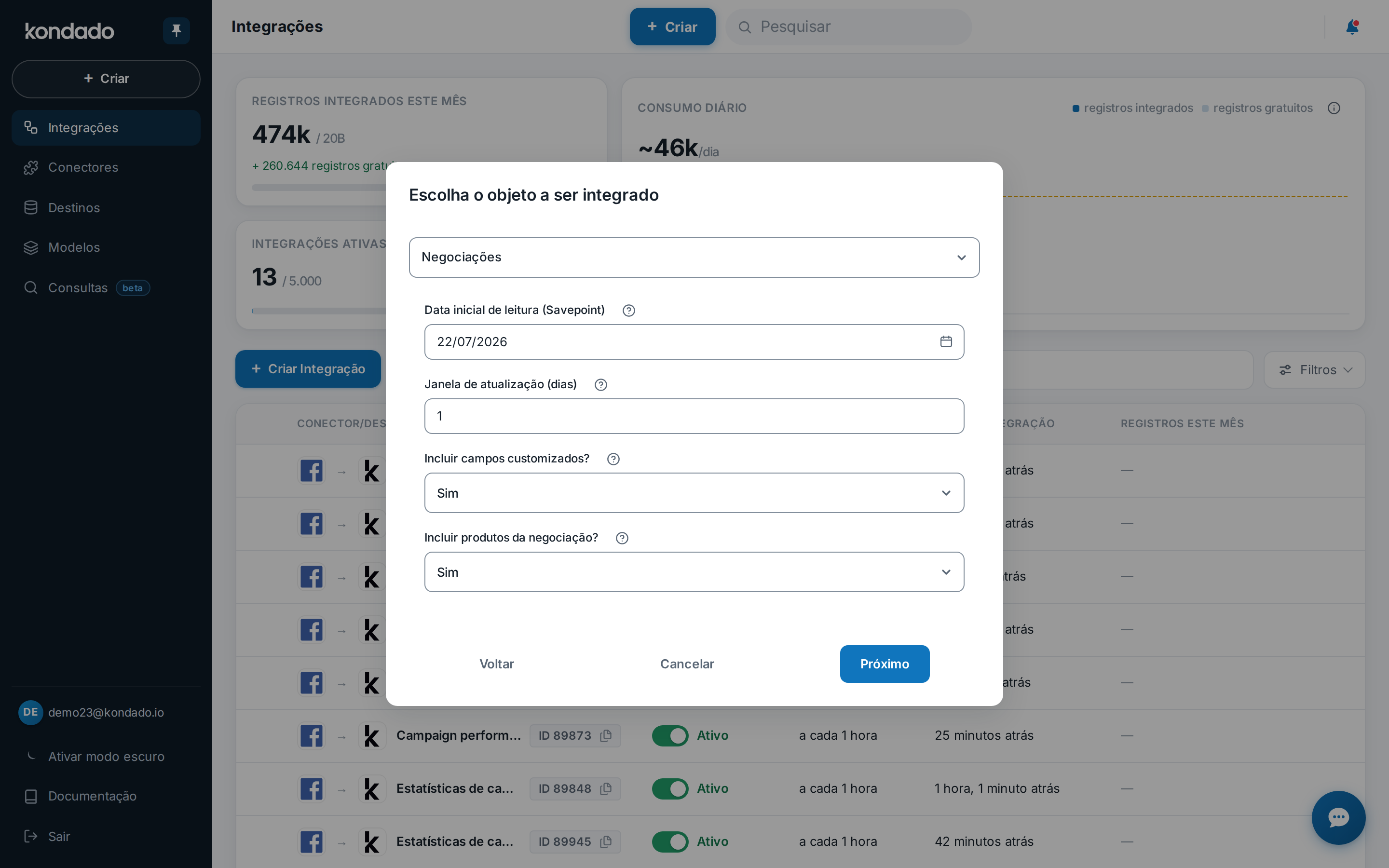The height and width of the screenshot is (868, 1389).
Task: Click the Savepoint date field
Action: coord(694,342)
